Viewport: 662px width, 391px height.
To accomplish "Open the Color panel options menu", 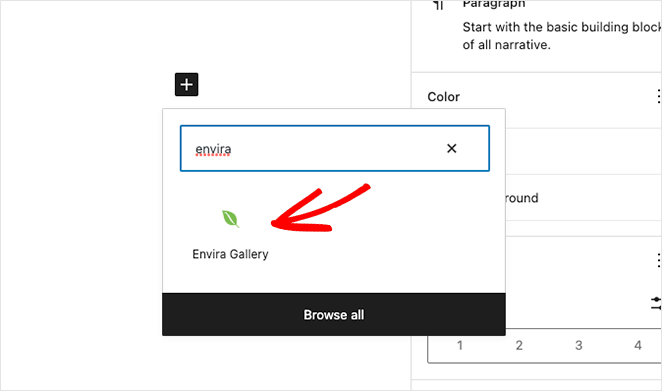I will click(658, 97).
